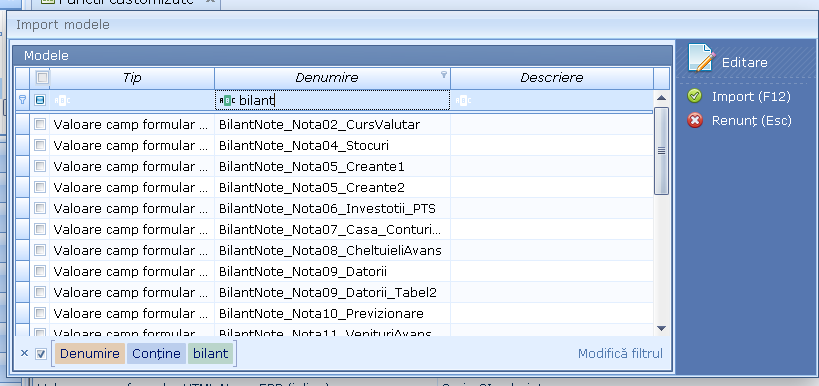819x386 pixels.
Task: Click the Tip column filter input
Action: click(132, 100)
